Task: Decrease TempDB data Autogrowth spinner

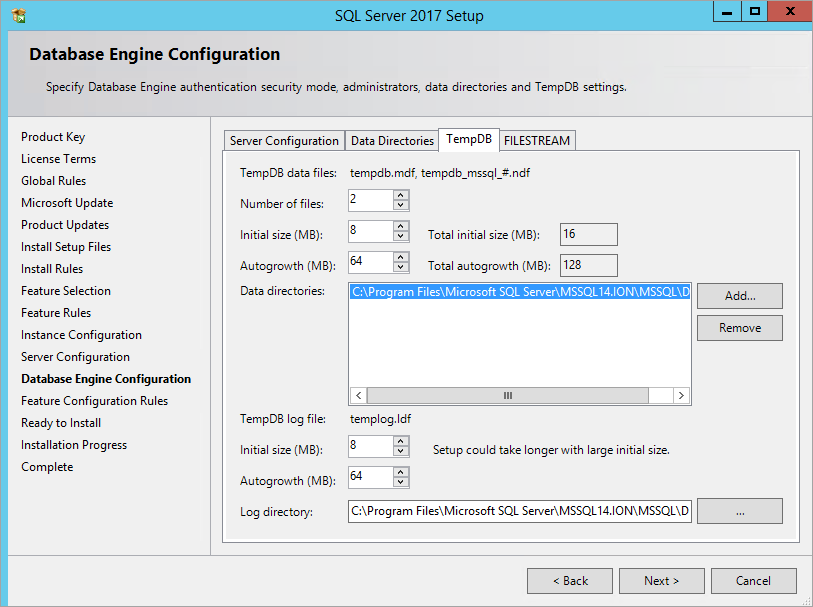Action: click(x=401, y=267)
